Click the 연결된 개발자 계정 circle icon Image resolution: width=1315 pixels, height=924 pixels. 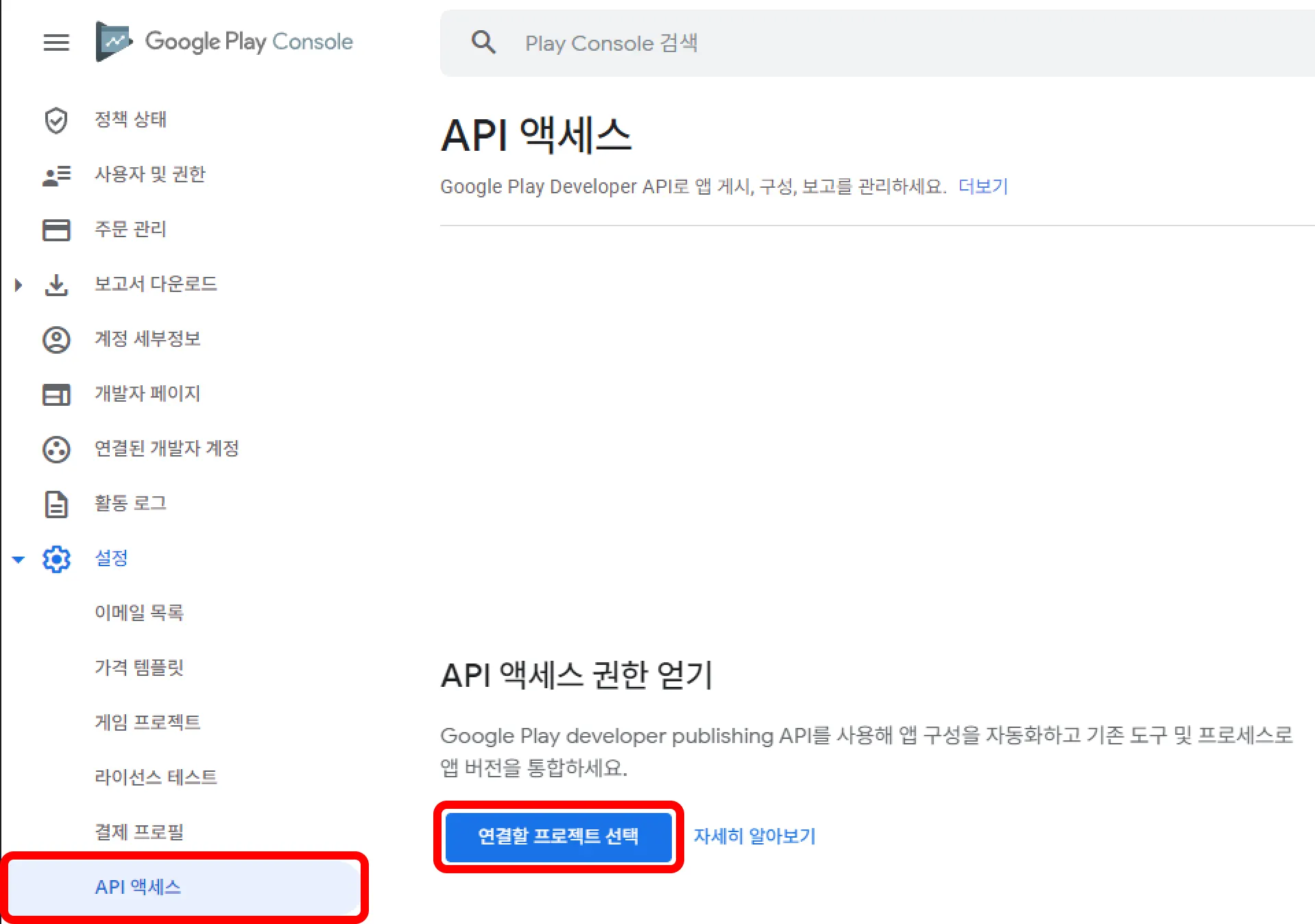[56, 449]
